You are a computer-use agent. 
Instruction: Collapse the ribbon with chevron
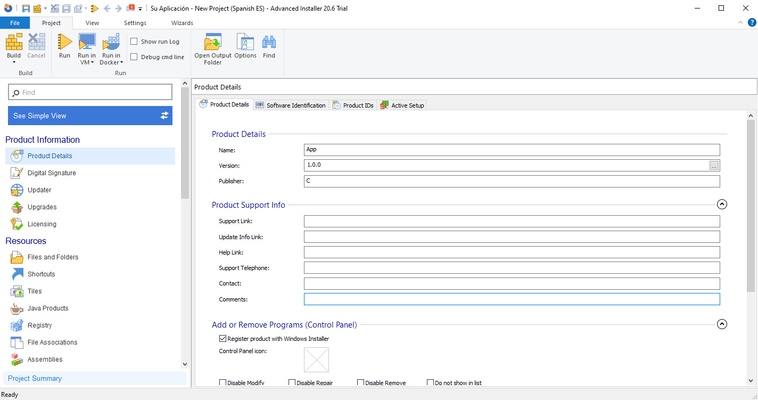coord(740,23)
